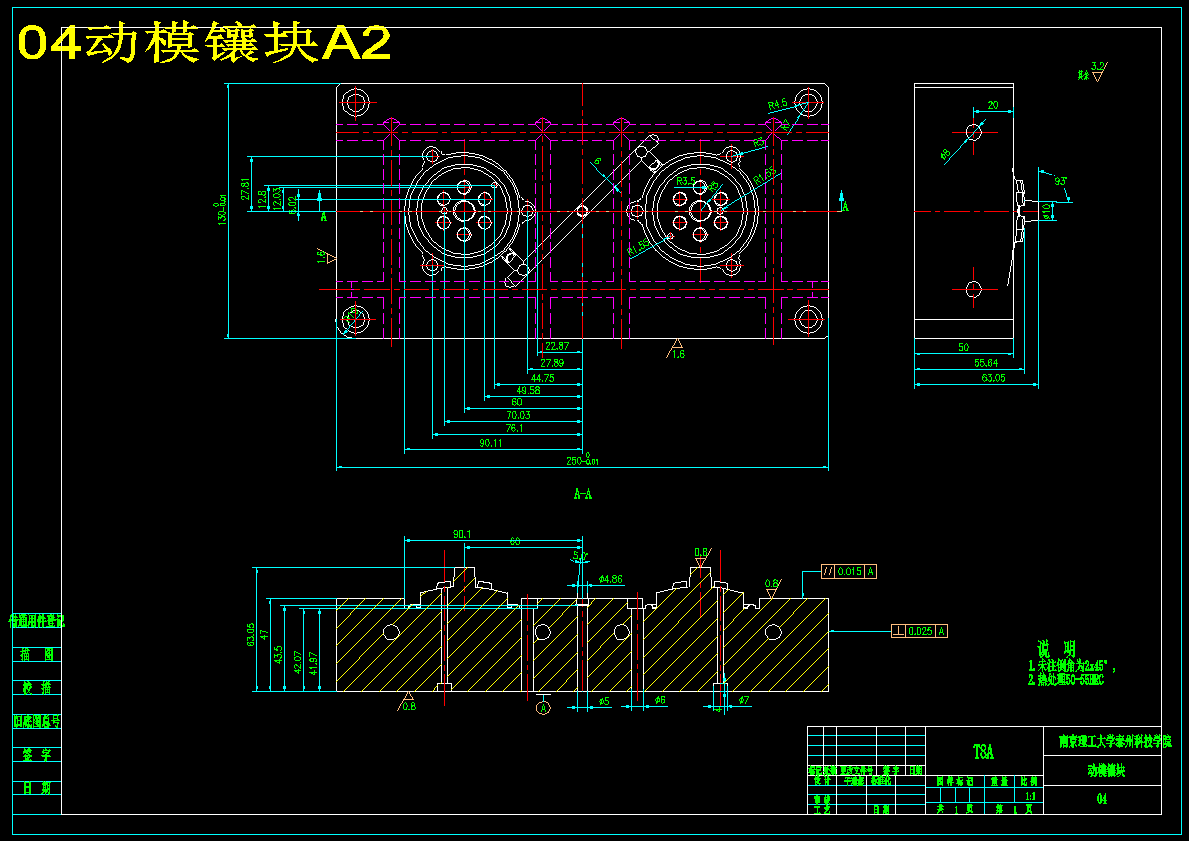Screen dimensions: 1189x841
Task: Click the 90.1 dimension in section view
Action: [x=462, y=534]
